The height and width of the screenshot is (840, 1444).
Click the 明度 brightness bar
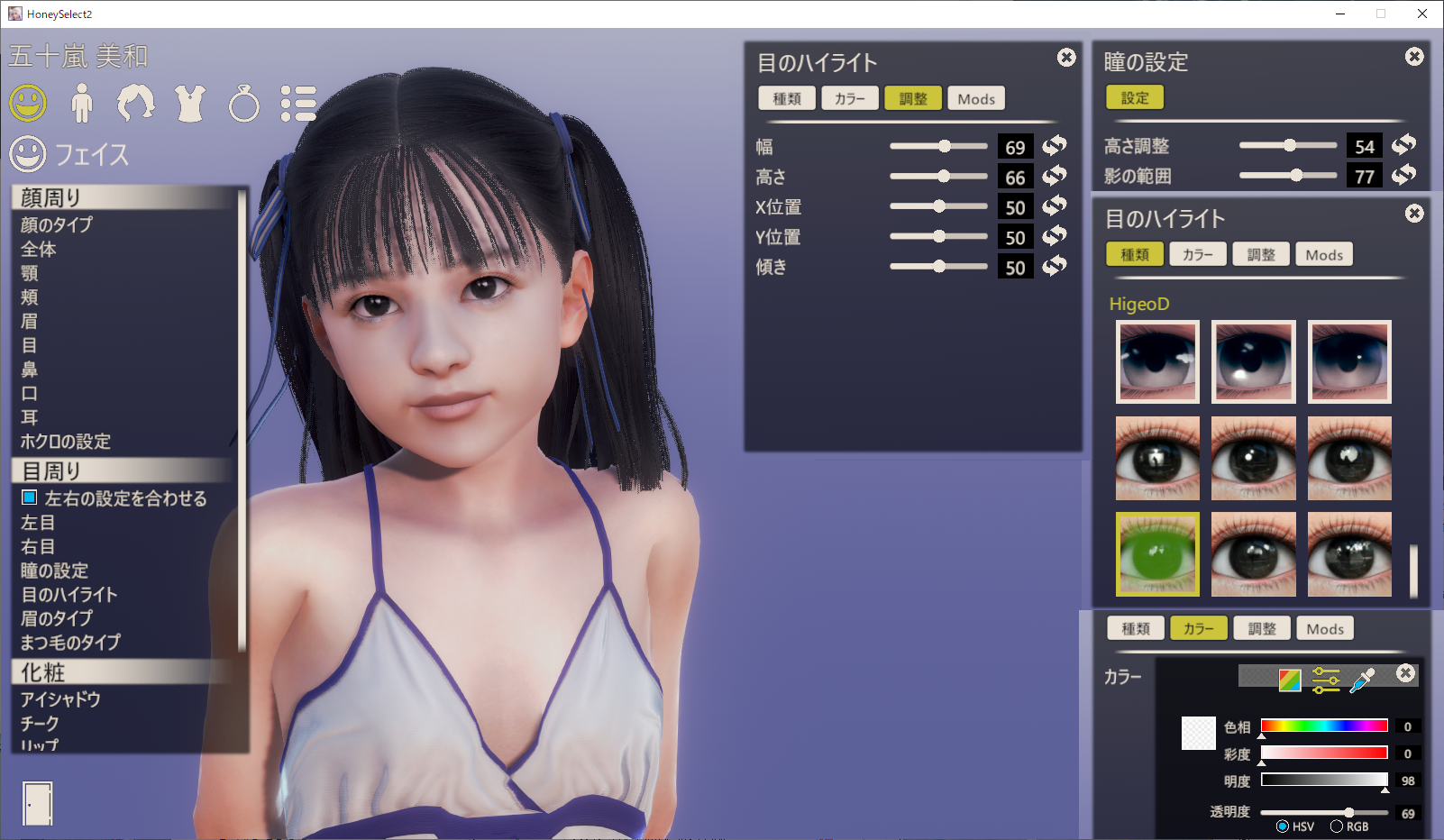pos(1324,780)
